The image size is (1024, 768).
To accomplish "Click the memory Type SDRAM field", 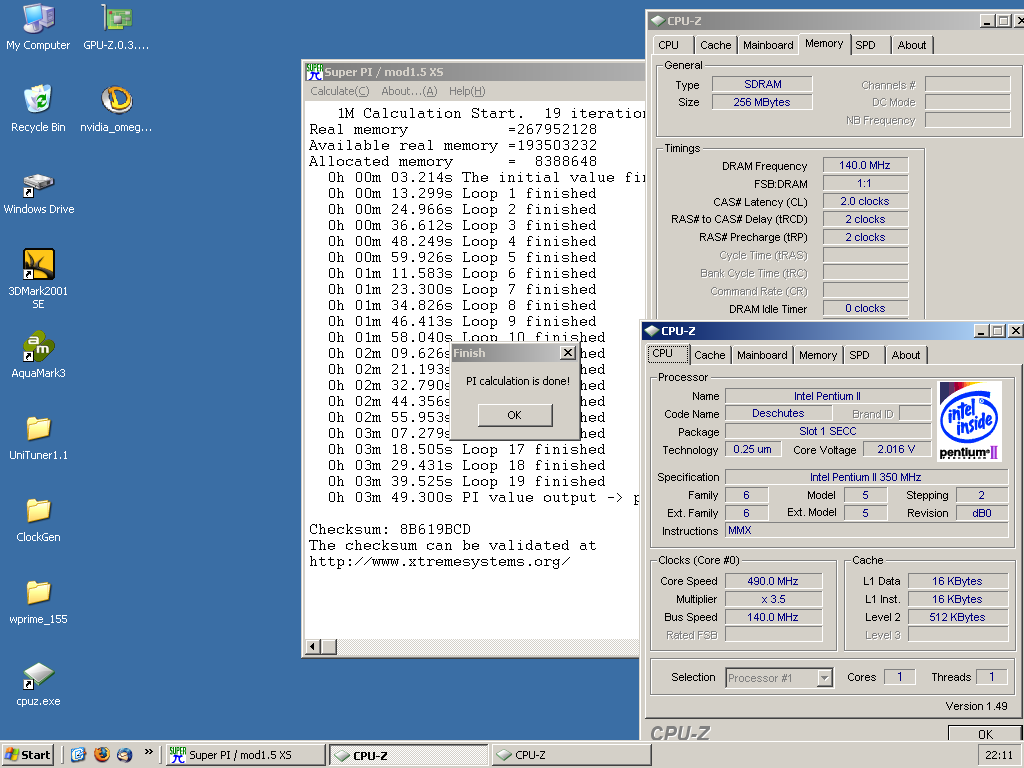I will pyautogui.click(x=762, y=84).
